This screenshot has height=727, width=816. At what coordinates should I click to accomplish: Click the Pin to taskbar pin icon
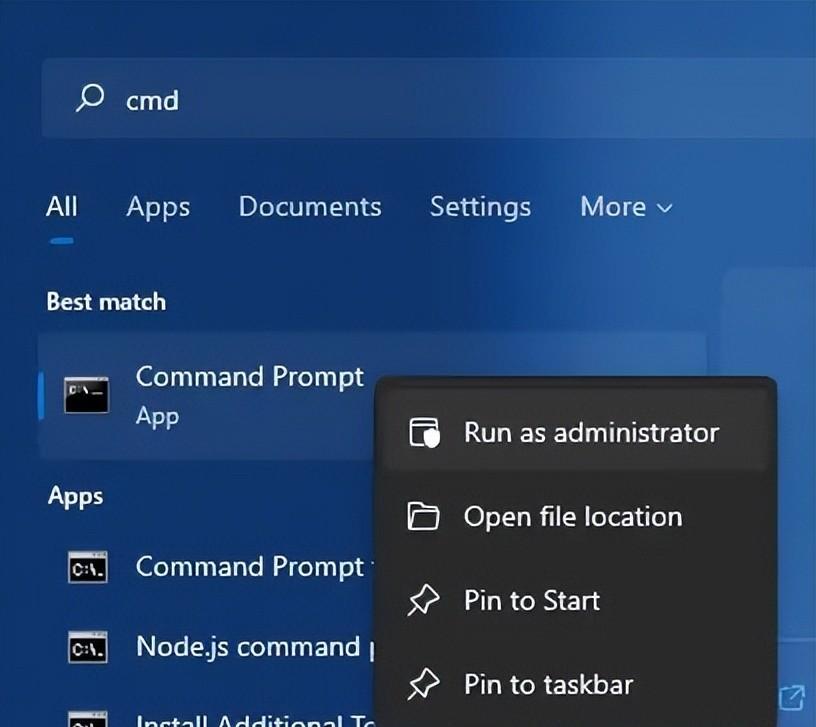[423, 684]
